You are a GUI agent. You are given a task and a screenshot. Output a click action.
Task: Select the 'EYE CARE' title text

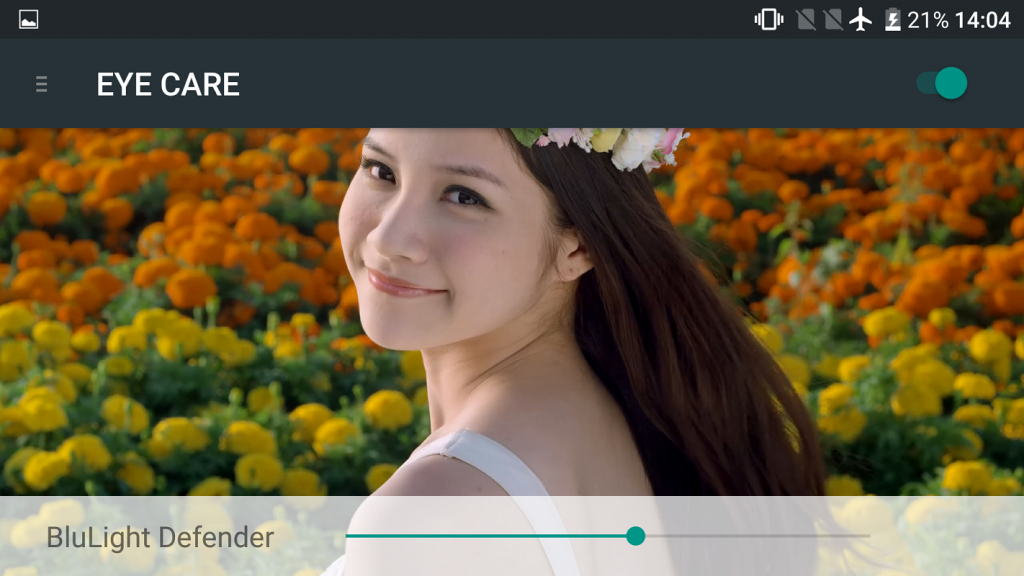click(x=168, y=85)
